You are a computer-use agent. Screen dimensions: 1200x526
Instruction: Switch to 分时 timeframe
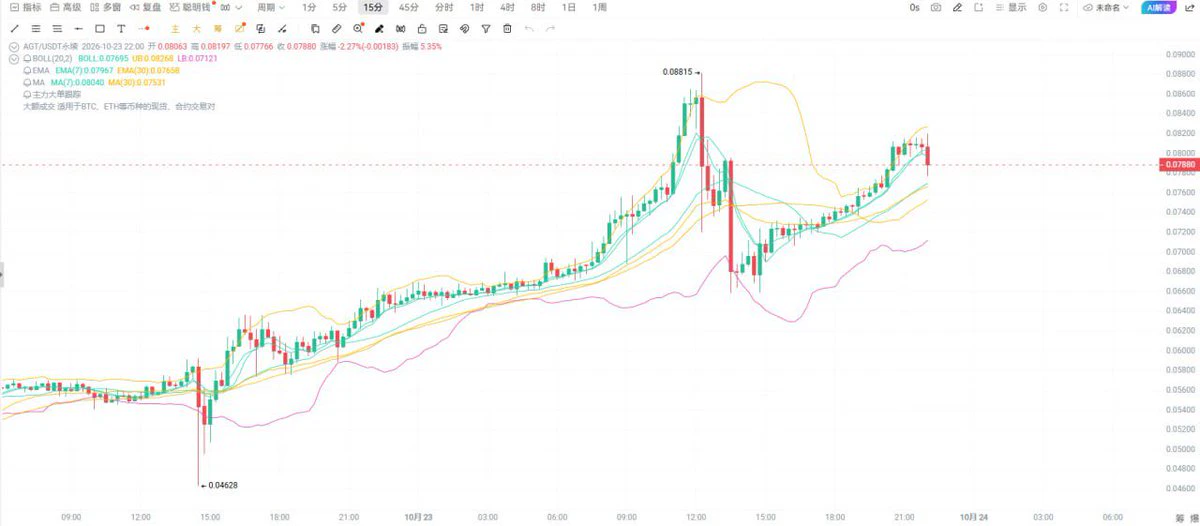pyautogui.click(x=444, y=7)
